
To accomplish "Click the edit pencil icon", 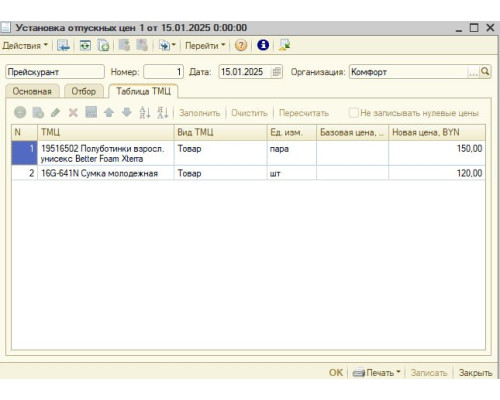I will click(55, 113).
